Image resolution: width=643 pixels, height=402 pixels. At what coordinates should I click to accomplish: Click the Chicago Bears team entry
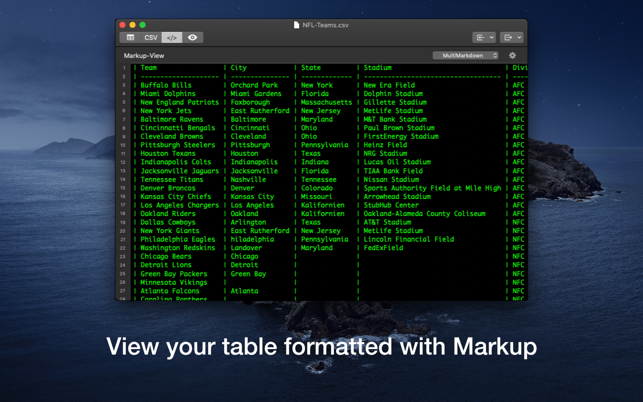point(166,256)
